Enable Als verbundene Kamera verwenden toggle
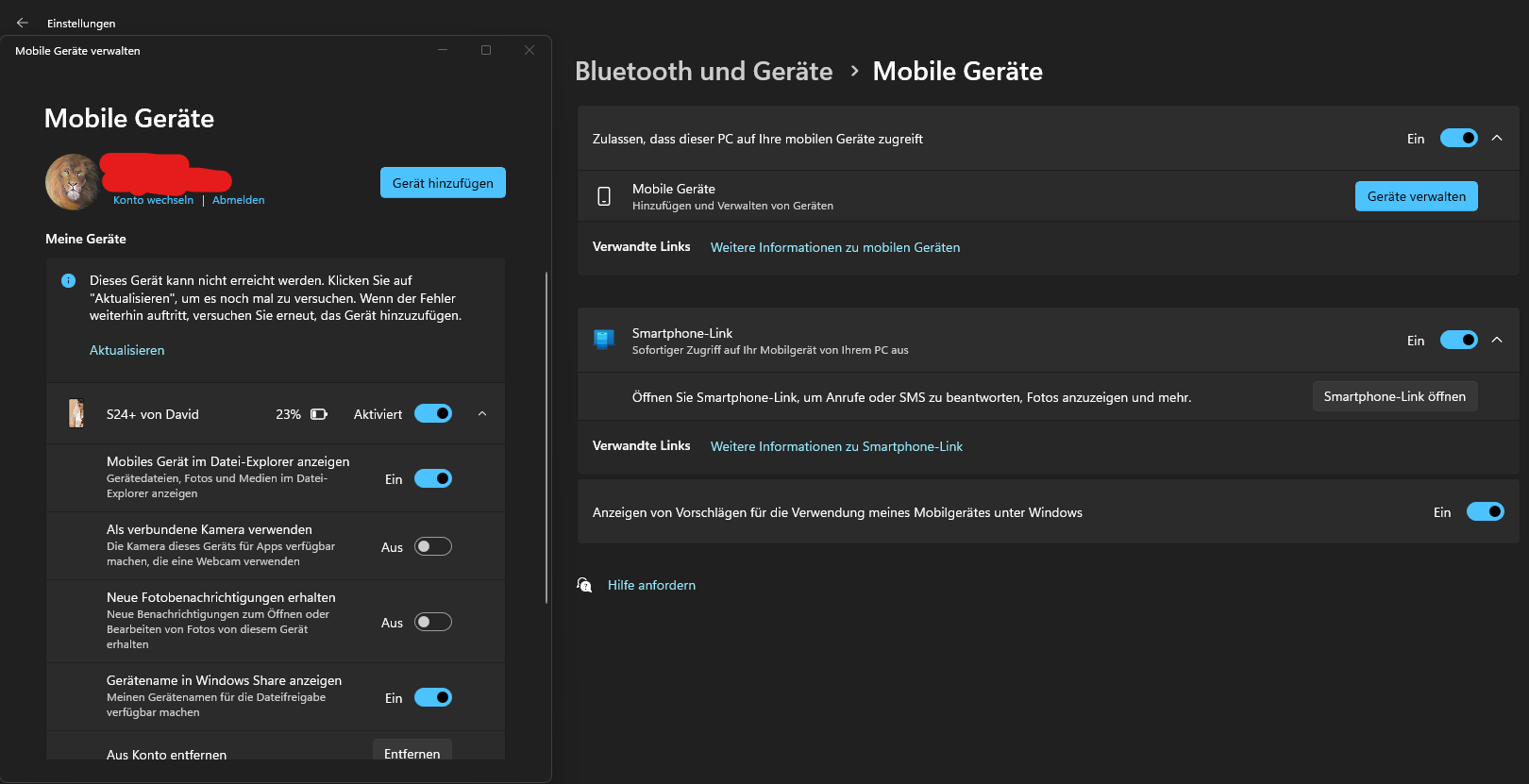 [x=433, y=546]
